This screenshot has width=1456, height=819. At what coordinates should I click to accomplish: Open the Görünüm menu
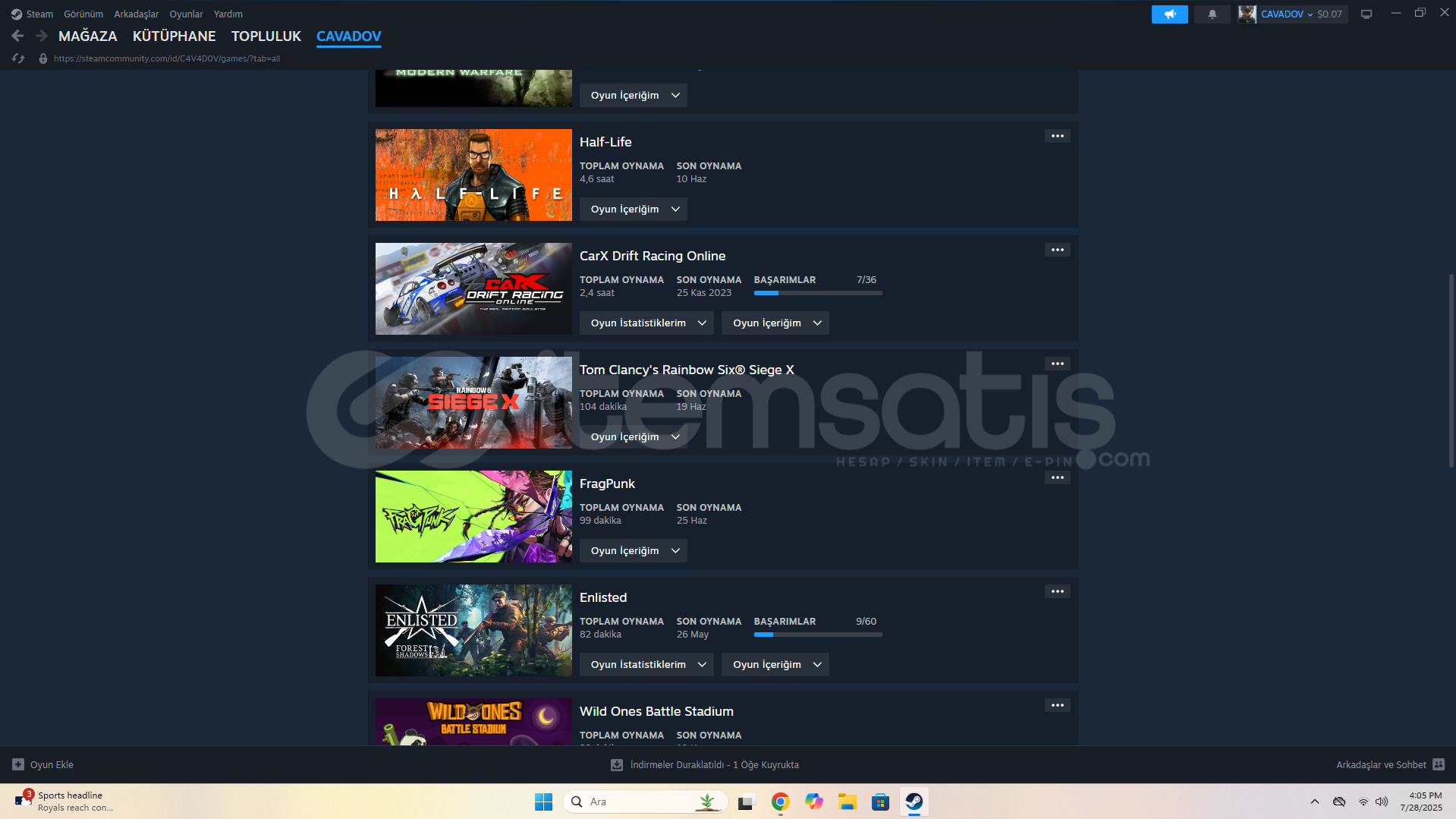[x=83, y=14]
